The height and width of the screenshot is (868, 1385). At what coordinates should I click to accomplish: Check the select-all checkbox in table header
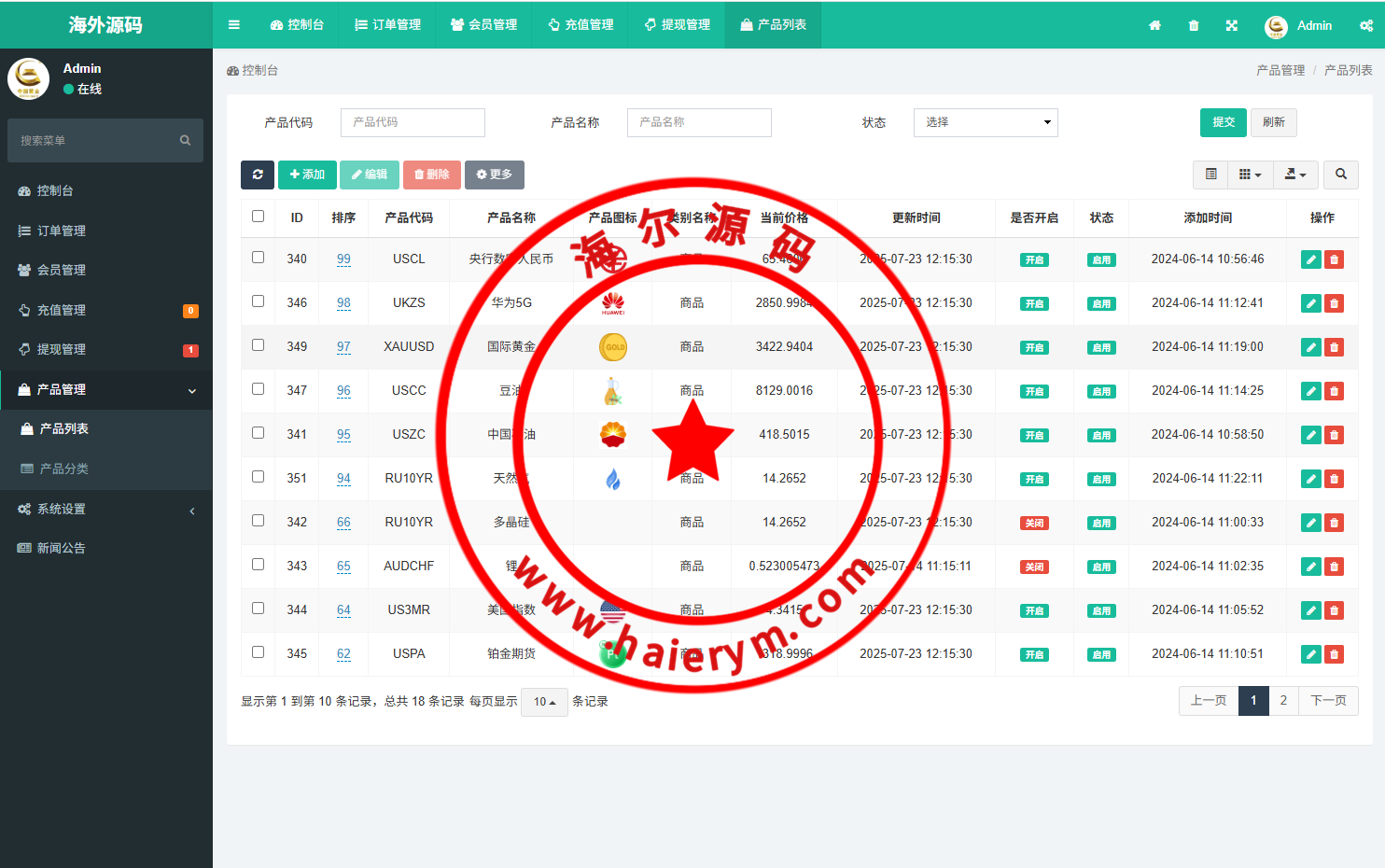point(259,217)
